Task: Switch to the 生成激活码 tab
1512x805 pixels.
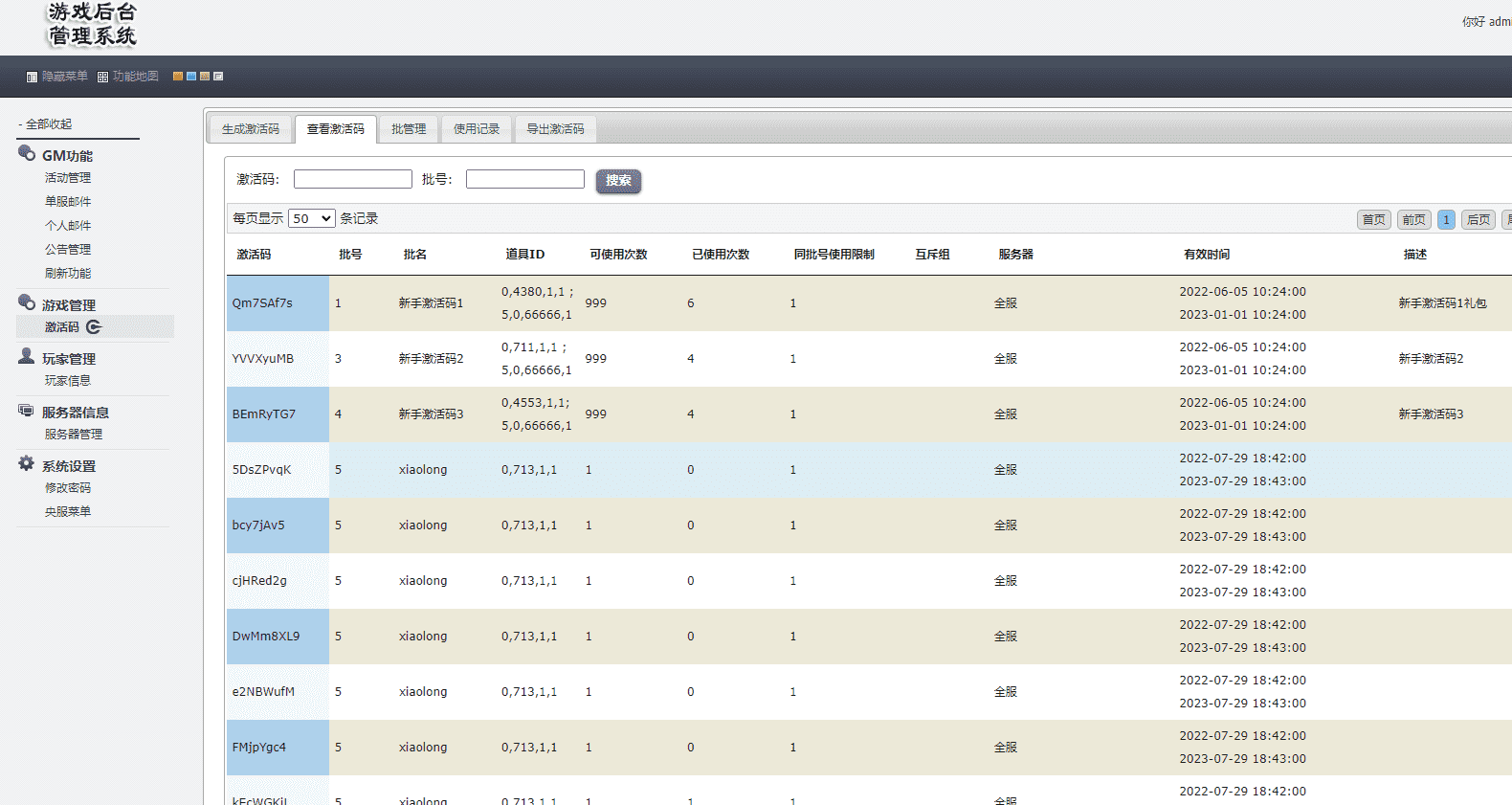Action: click(251, 129)
